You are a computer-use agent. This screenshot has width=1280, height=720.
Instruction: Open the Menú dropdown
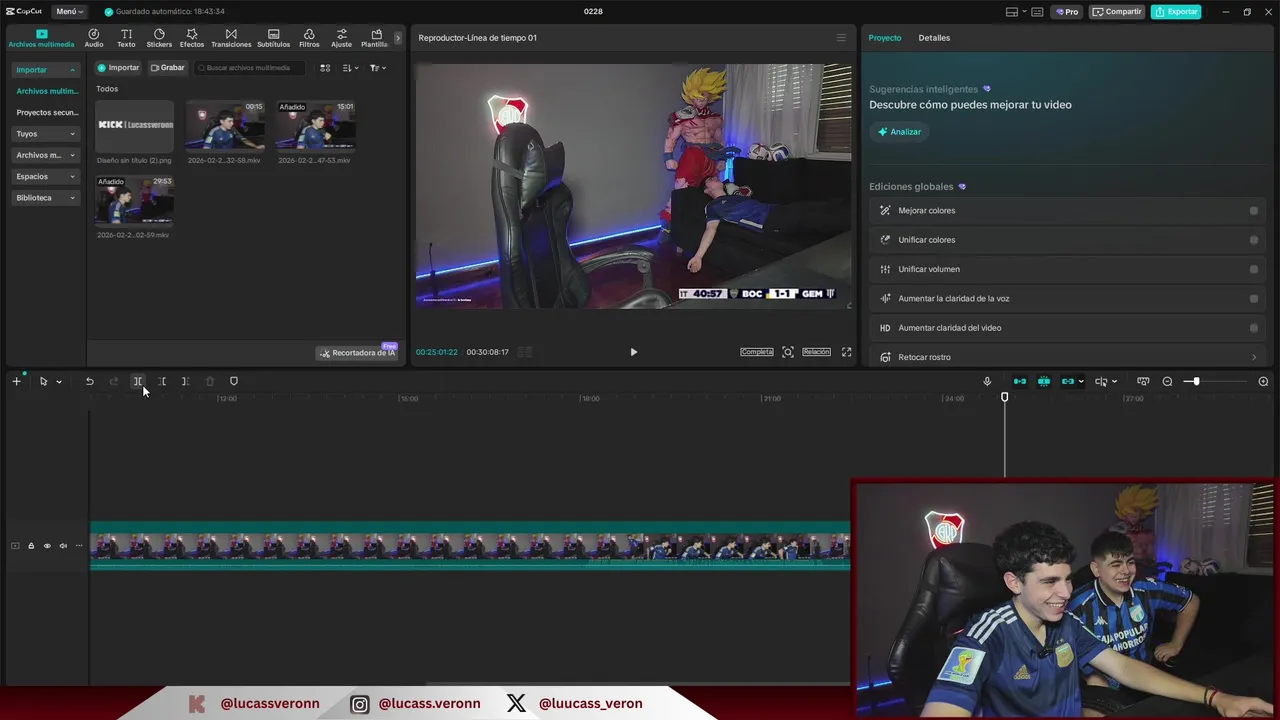click(x=69, y=12)
